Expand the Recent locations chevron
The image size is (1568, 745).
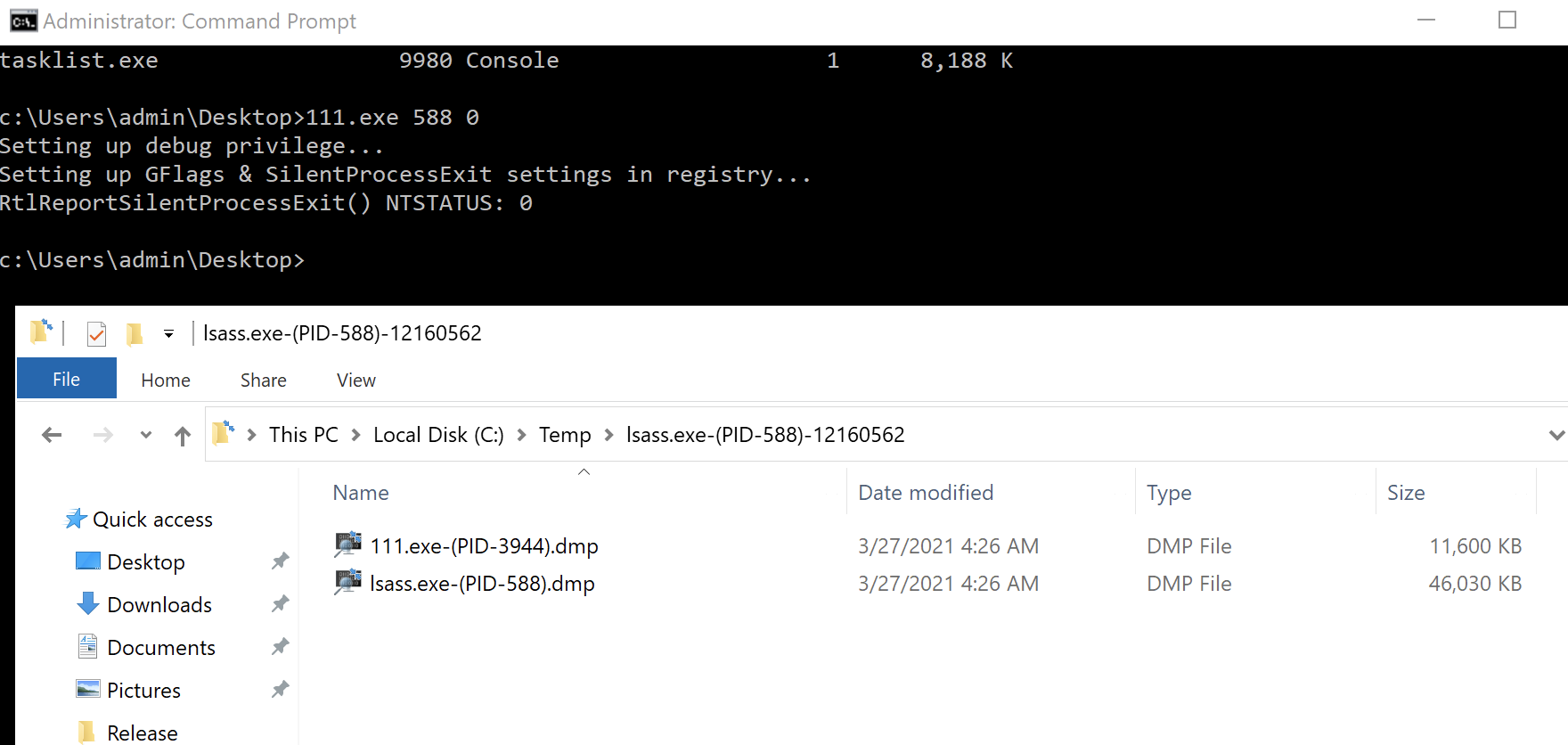click(x=146, y=435)
